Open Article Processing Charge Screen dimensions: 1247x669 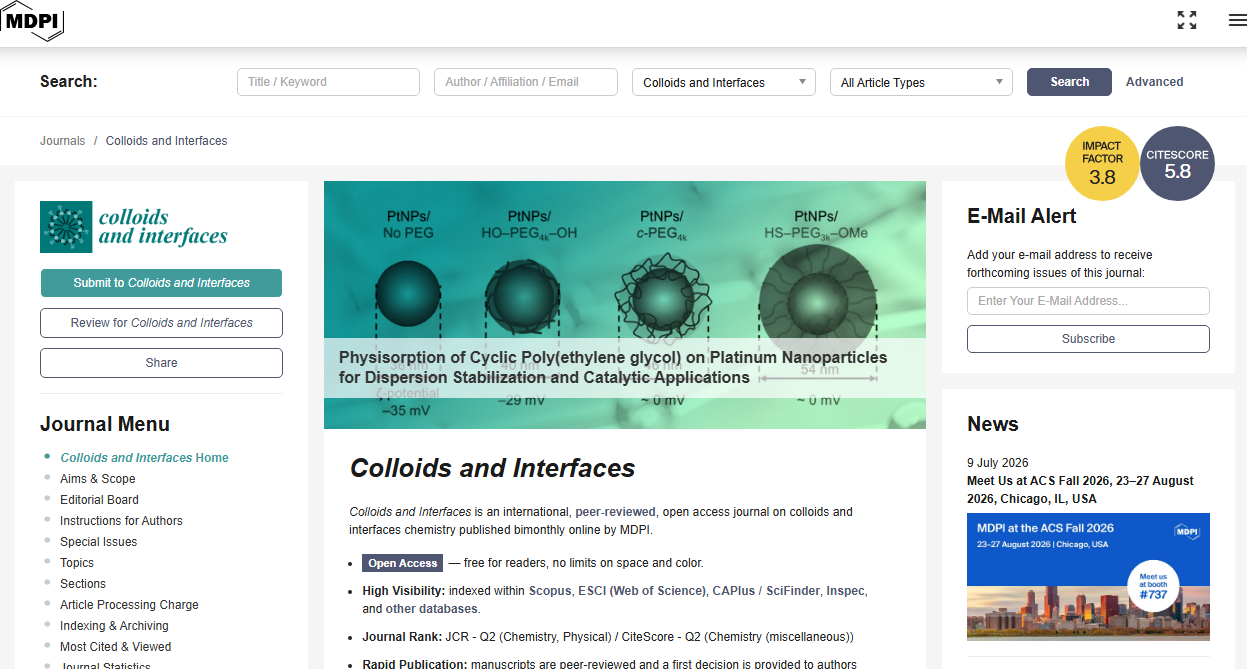129,605
